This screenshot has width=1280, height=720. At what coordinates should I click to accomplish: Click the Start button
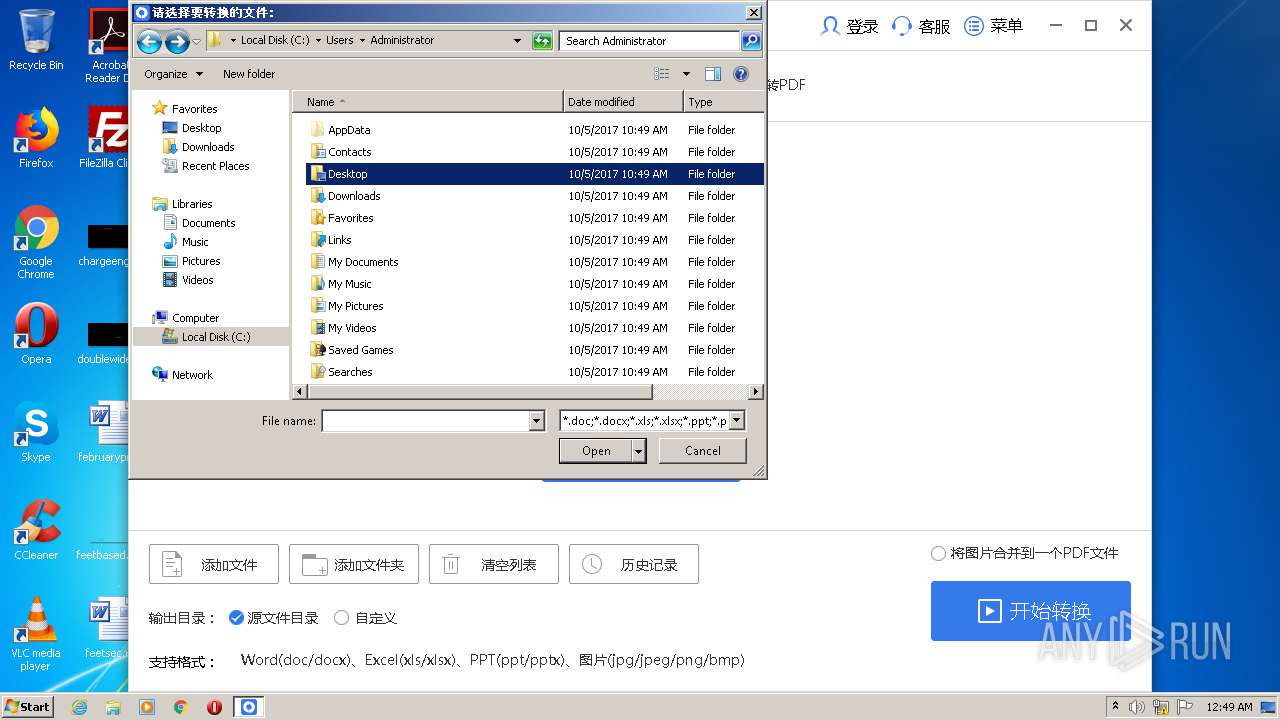[x=27, y=707]
